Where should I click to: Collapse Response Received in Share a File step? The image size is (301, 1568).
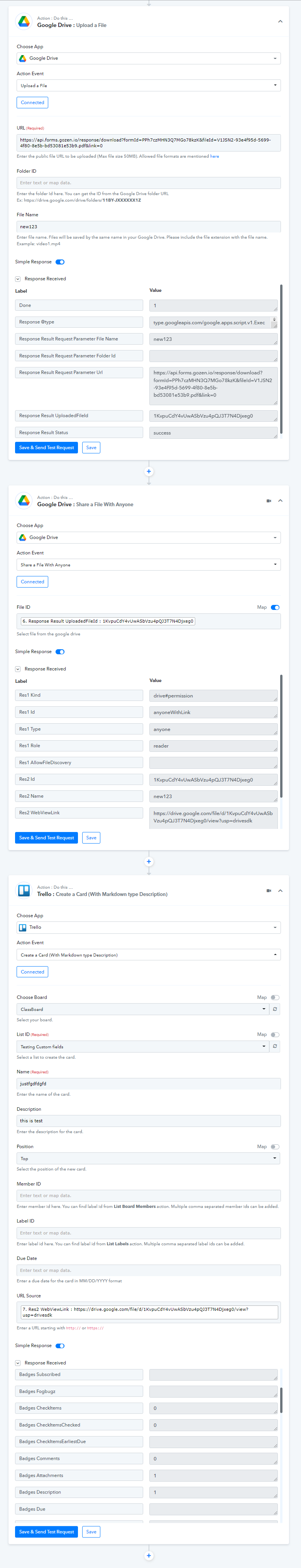pyautogui.click(x=18, y=669)
